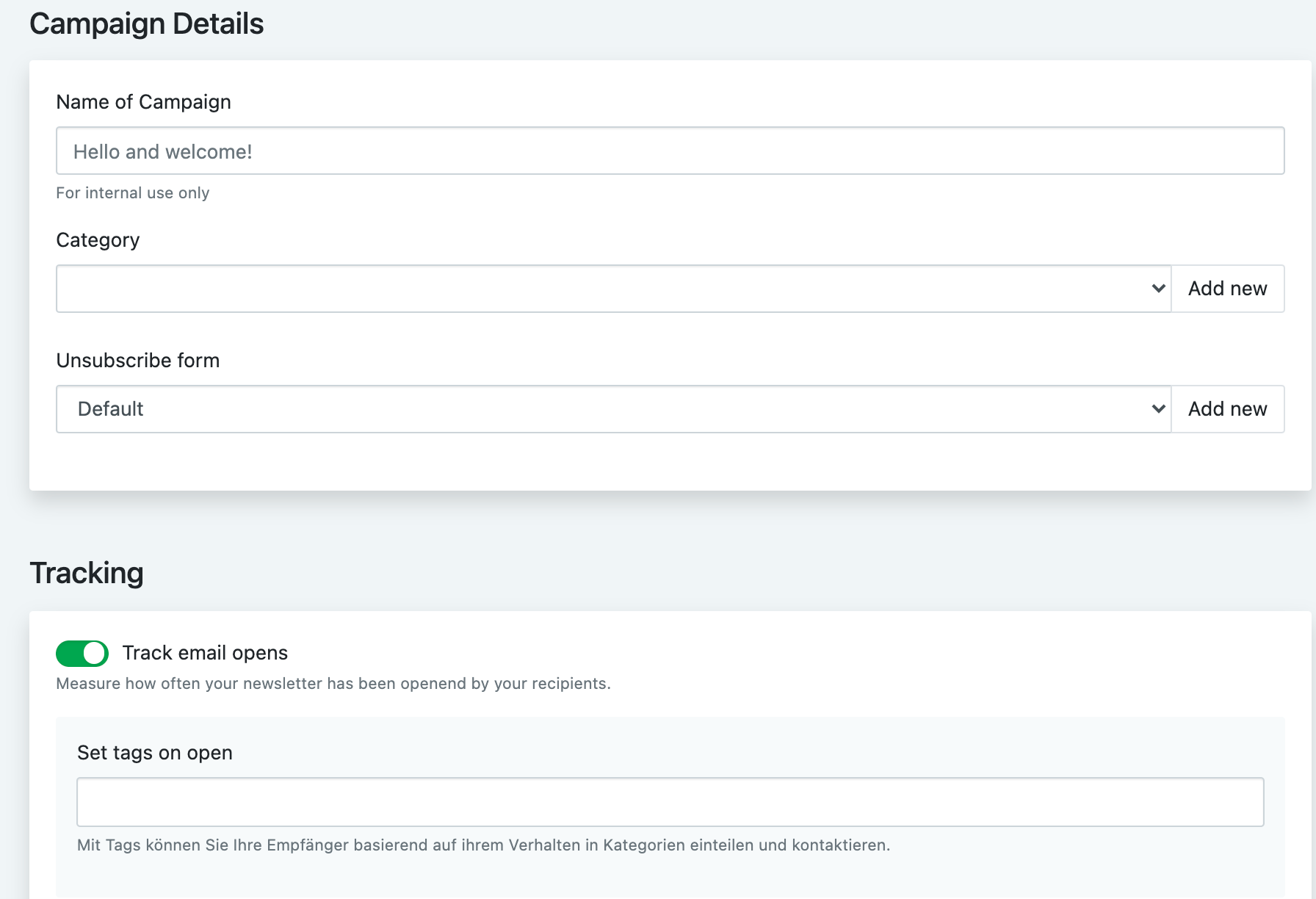Click the chevron arrow in Unsubscribe form select

point(1158,409)
